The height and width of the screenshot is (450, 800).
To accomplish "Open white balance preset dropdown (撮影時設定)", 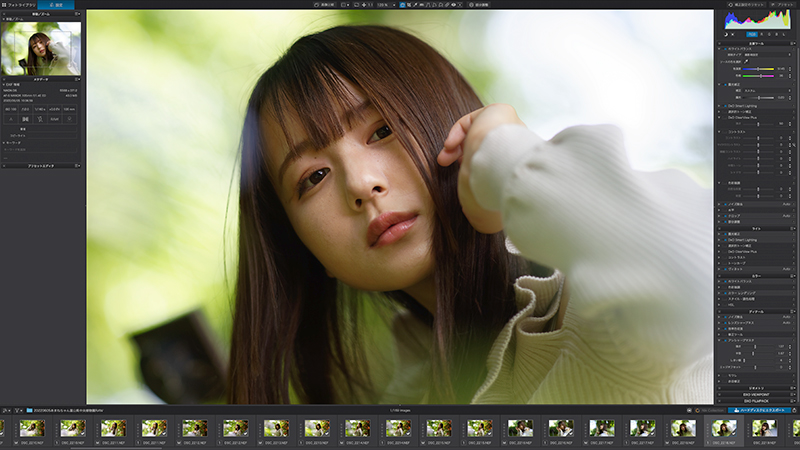I will [767, 55].
